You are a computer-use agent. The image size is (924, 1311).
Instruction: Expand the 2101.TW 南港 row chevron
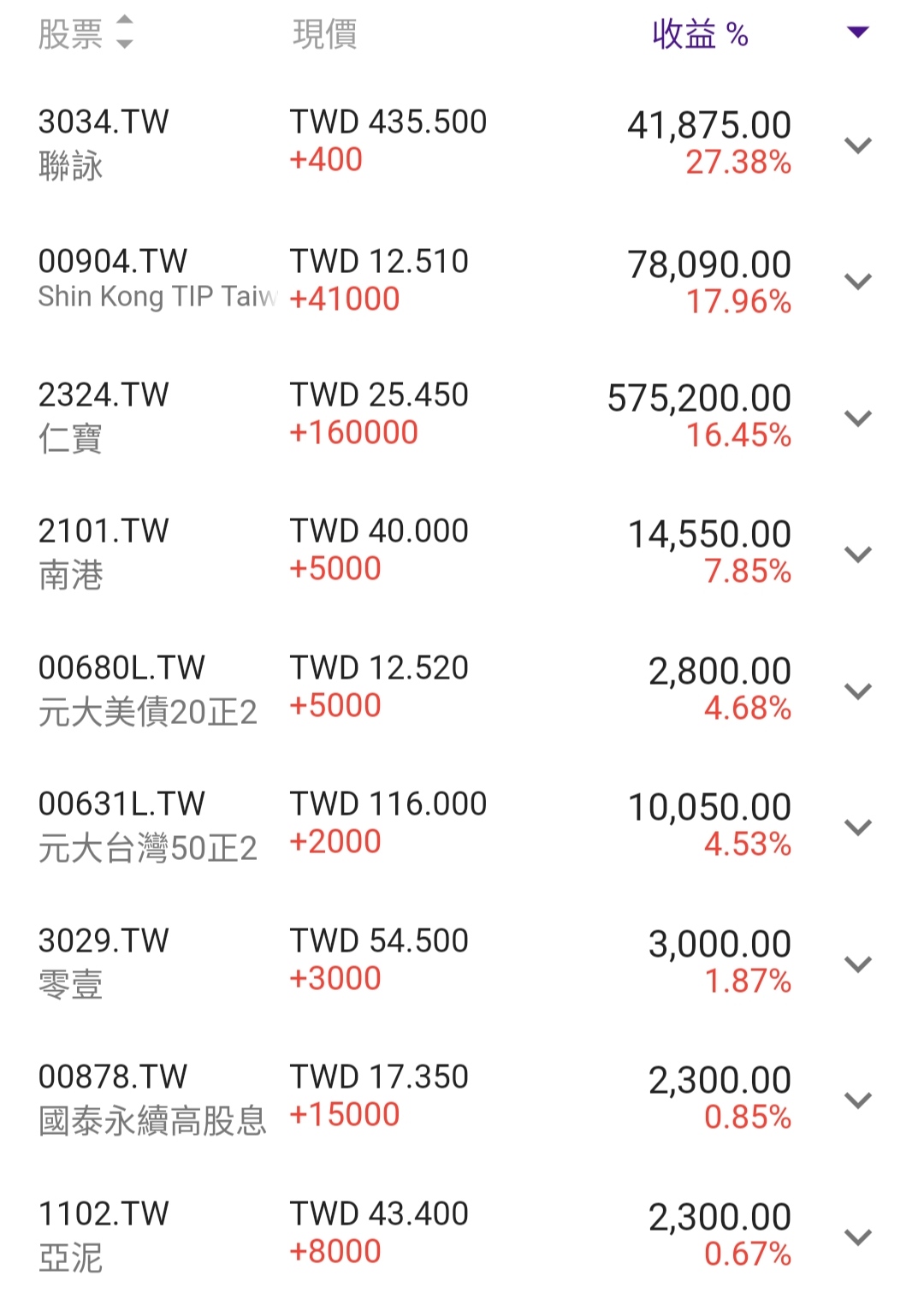[857, 554]
